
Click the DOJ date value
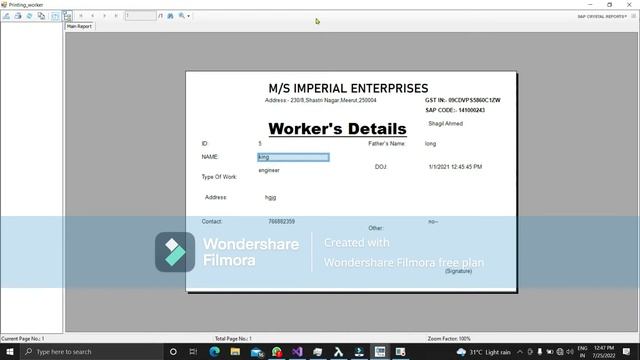pos(455,167)
